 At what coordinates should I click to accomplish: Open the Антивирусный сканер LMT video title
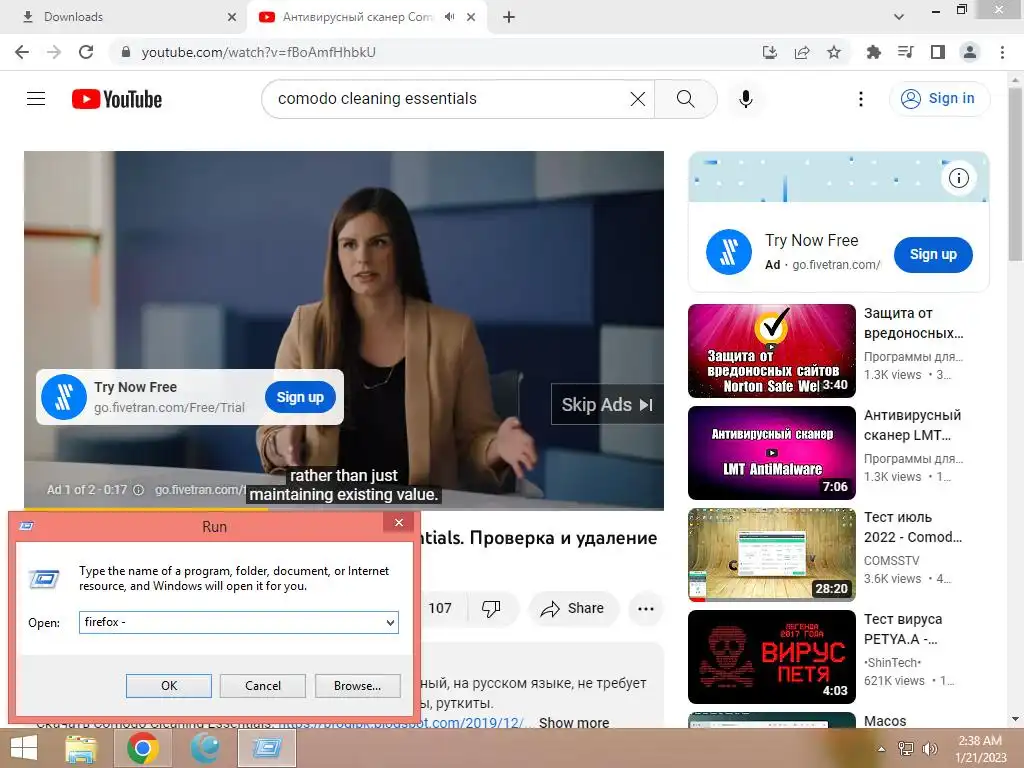click(x=912, y=425)
